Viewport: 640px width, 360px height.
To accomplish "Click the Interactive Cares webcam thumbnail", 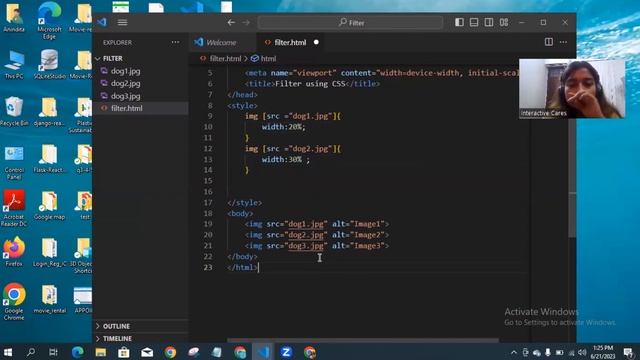I will 572,89.
